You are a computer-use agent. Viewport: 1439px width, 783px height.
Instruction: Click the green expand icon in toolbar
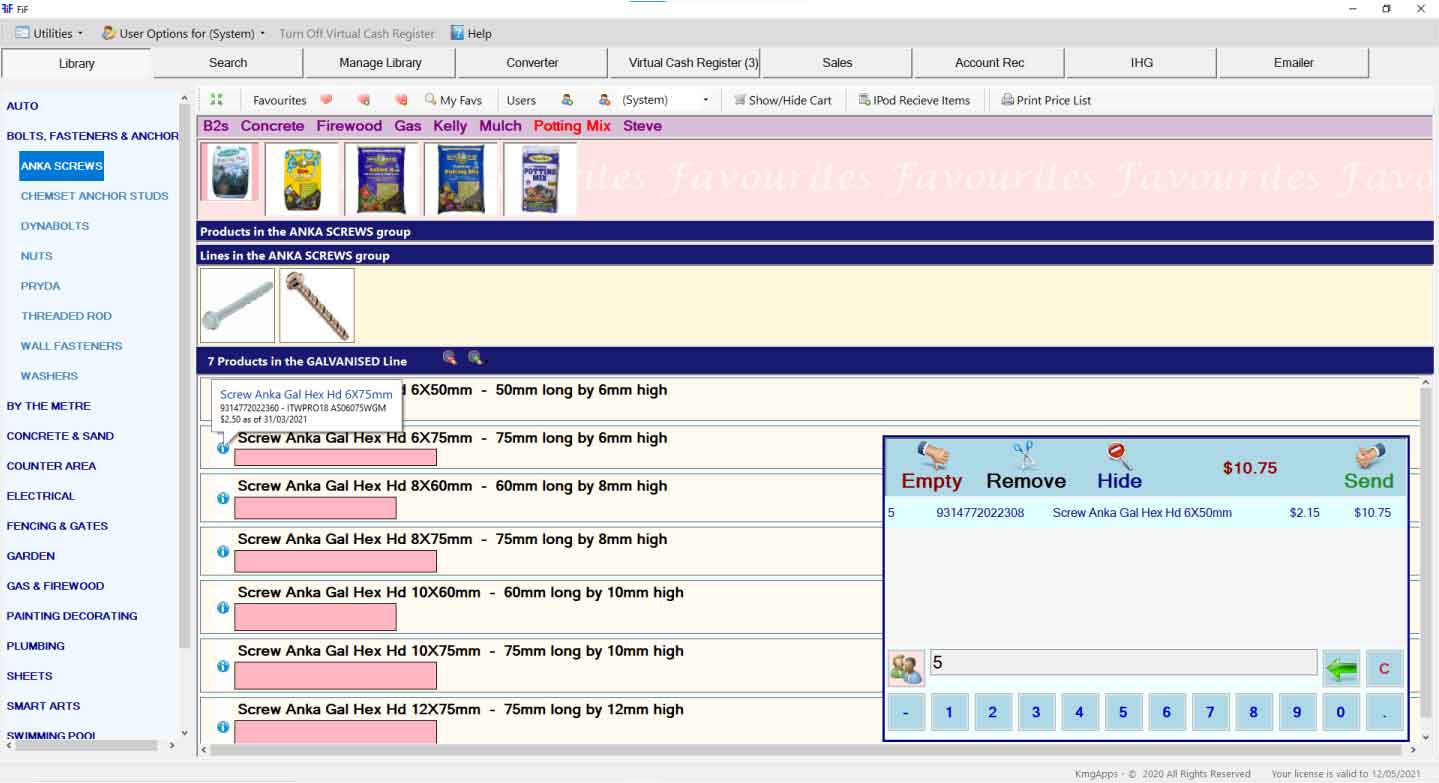click(216, 100)
